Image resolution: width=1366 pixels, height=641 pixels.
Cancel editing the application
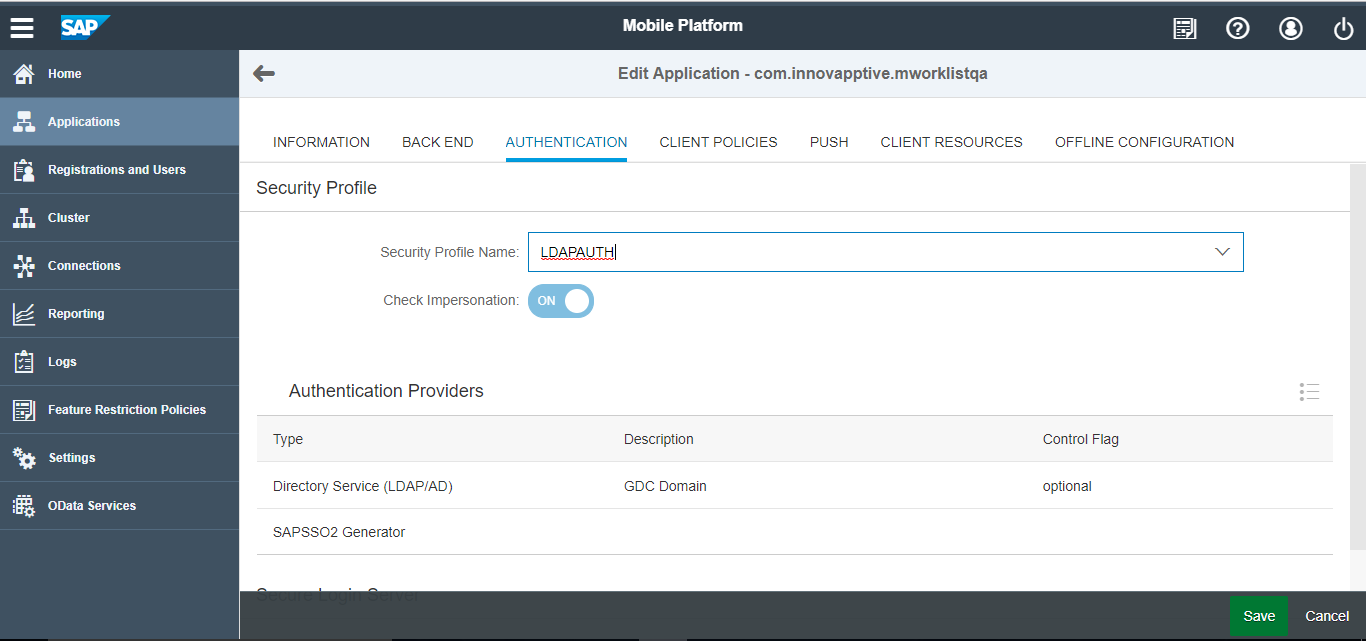tap(1327, 615)
